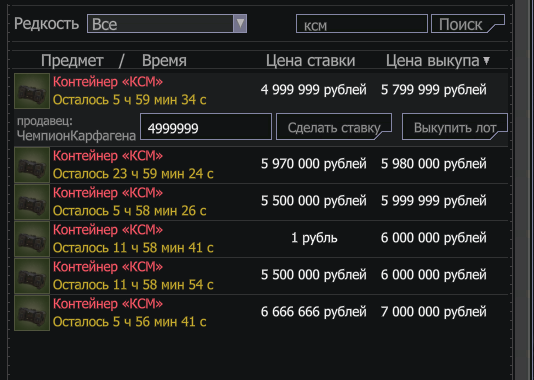The width and height of the screenshot is (534, 380).
Task: Click the Поиск search button
Action: pos(468,24)
